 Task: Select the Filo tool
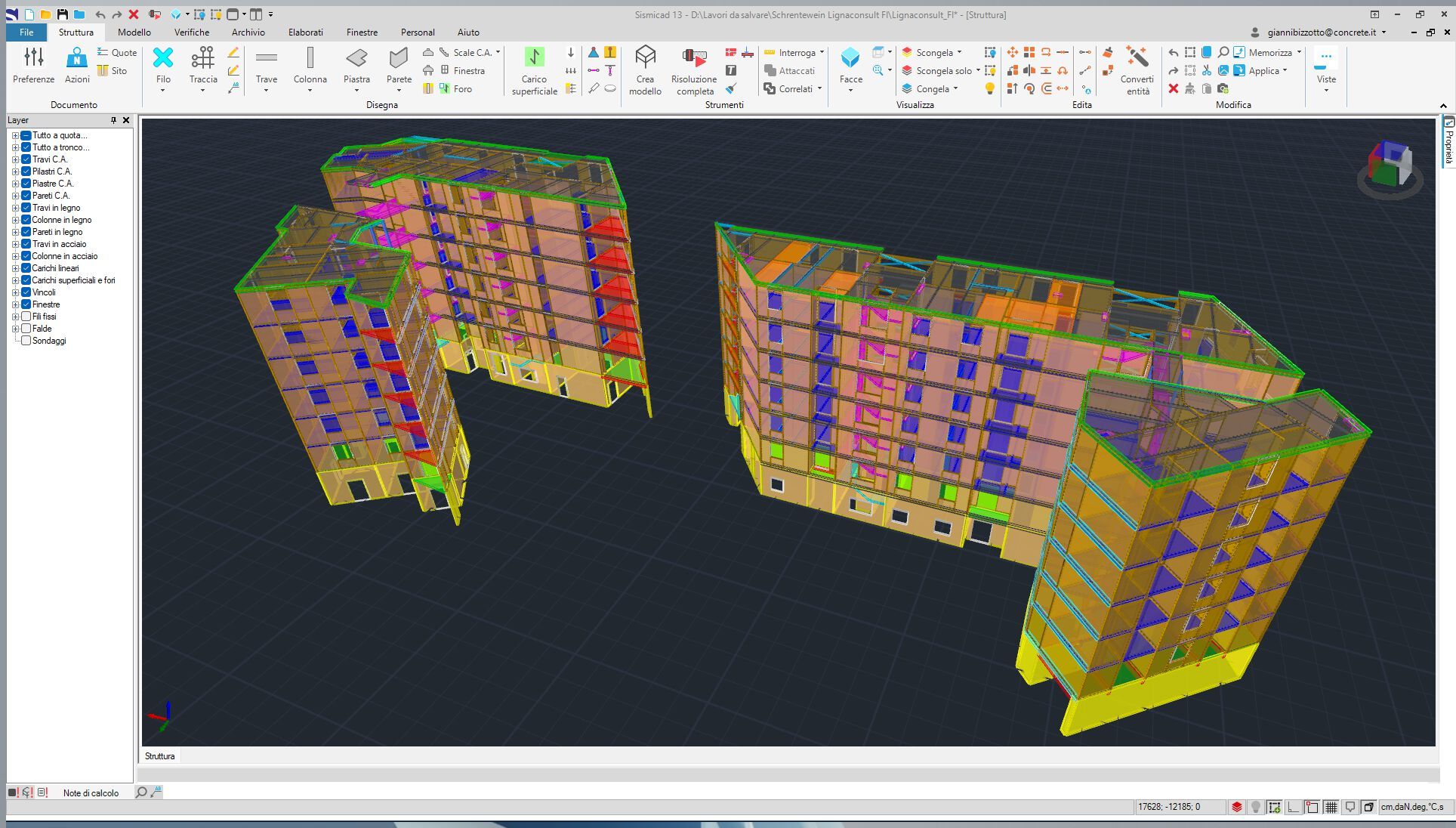tap(163, 59)
